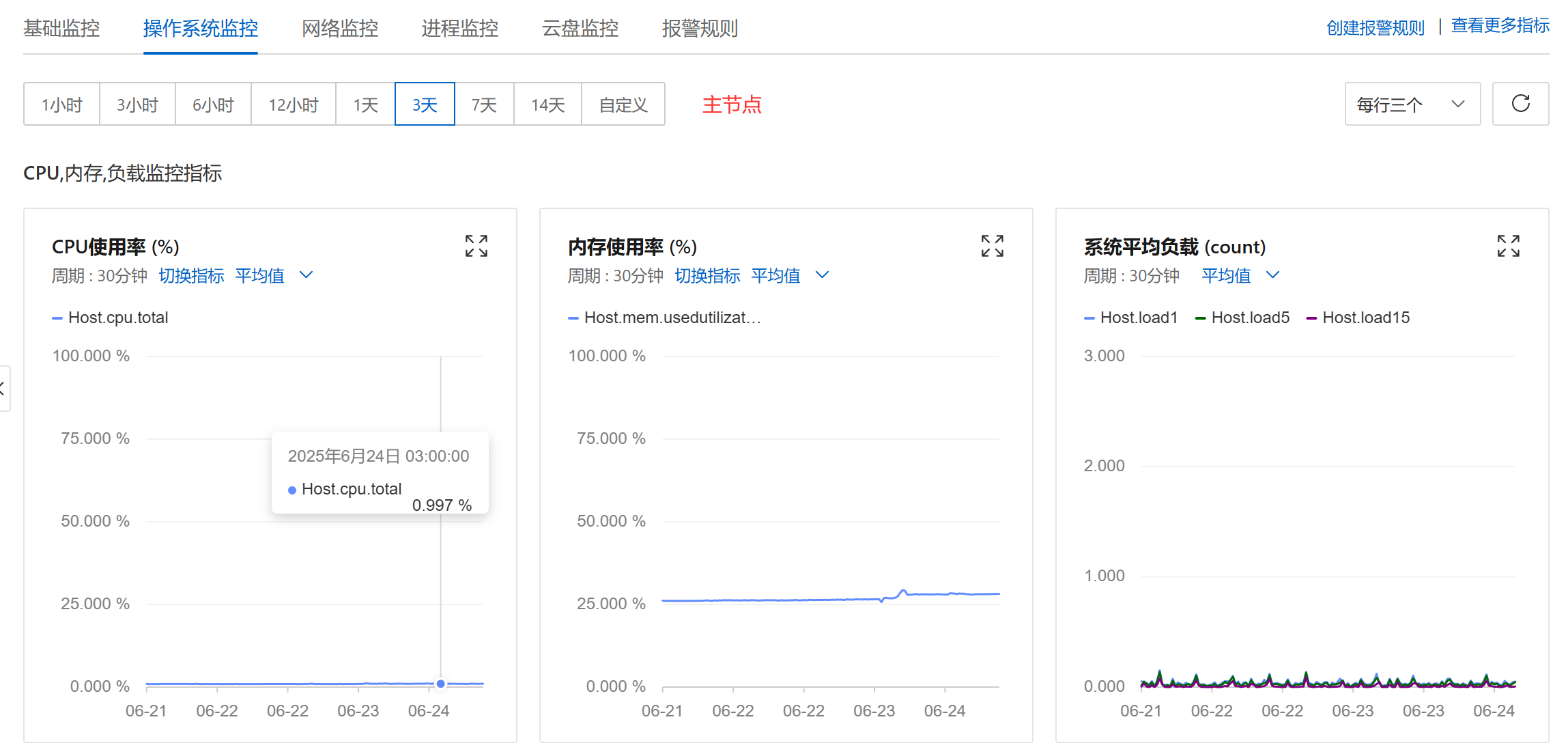Screen dimensions: 1568x754
Task: Open the 每行三个 layout dropdown
Action: (x=1412, y=104)
